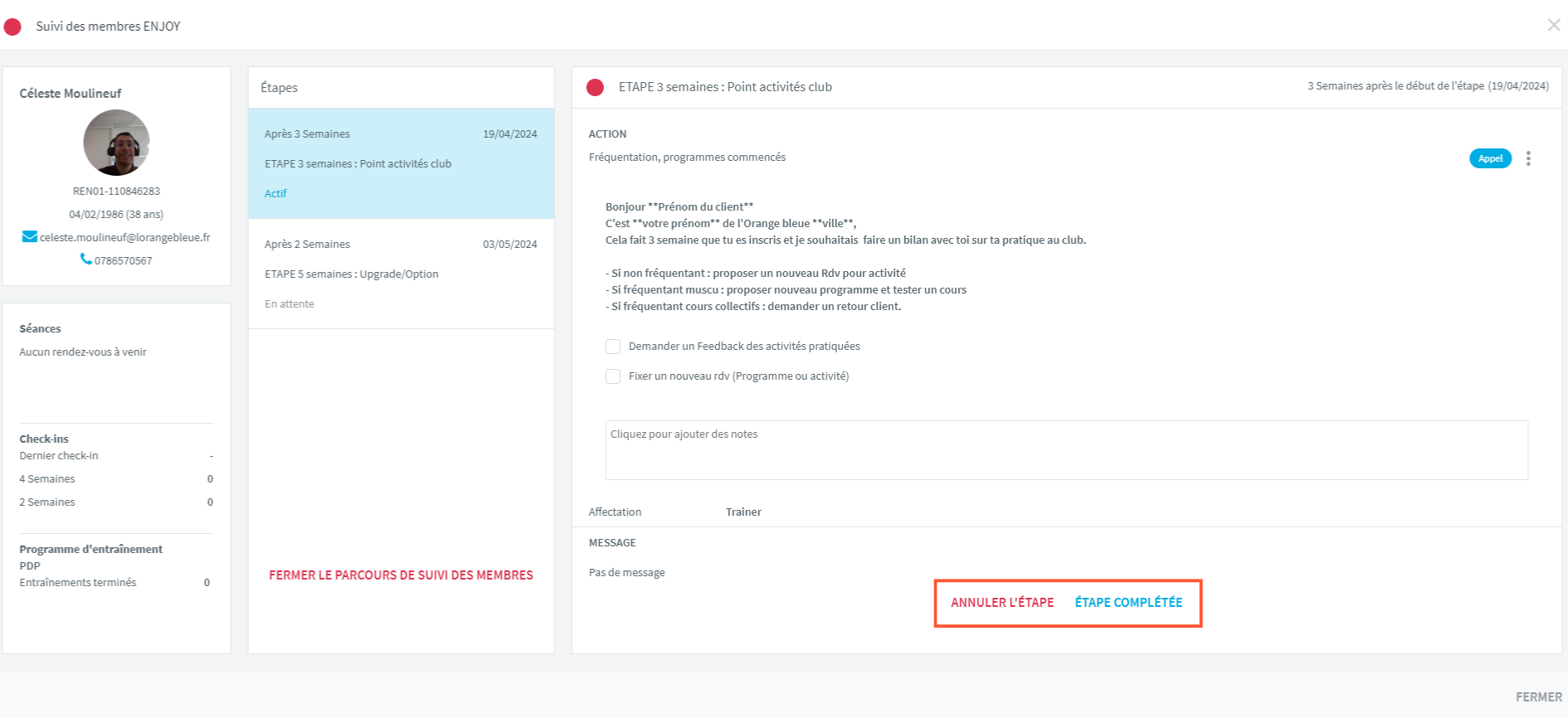The height and width of the screenshot is (718, 1568).
Task: Click member ID REN01-110846283
Action: pyautogui.click(x=116, y=191)
